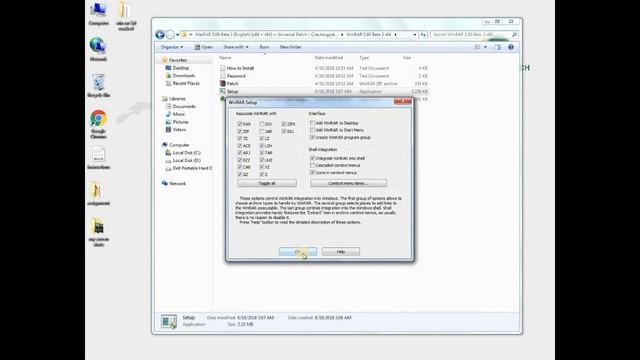Screen dimensions: 640x360
Task: Open the view options dropdown arrow
Action: coord(485,47)
